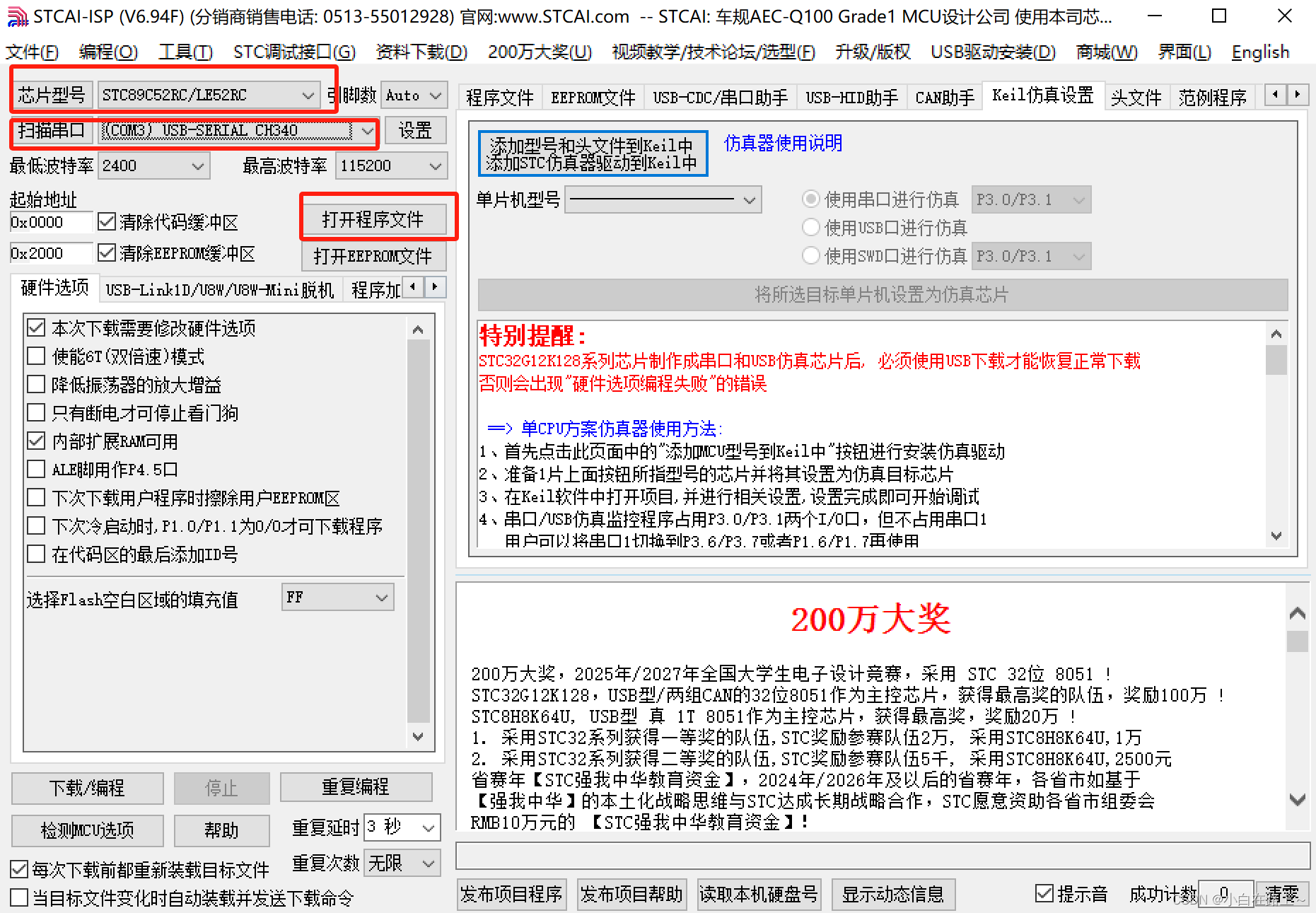Click scrollbar thumb in 200万大奖 panel
The height and width of the screenshot is (913, 1316).
pyautogui.click(x=1297, y=641)
